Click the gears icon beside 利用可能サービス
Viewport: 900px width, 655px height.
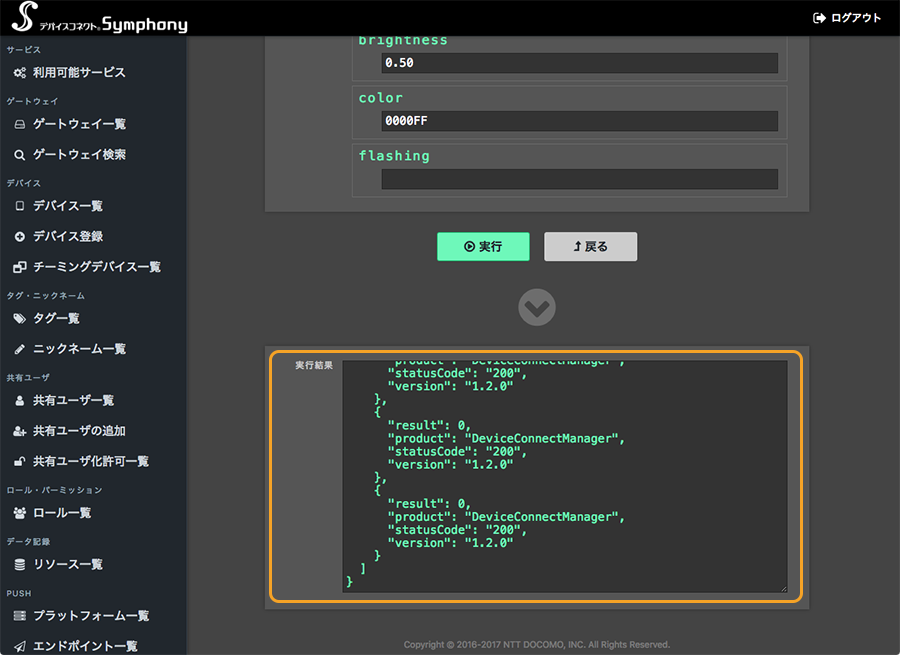pos(20,72)
